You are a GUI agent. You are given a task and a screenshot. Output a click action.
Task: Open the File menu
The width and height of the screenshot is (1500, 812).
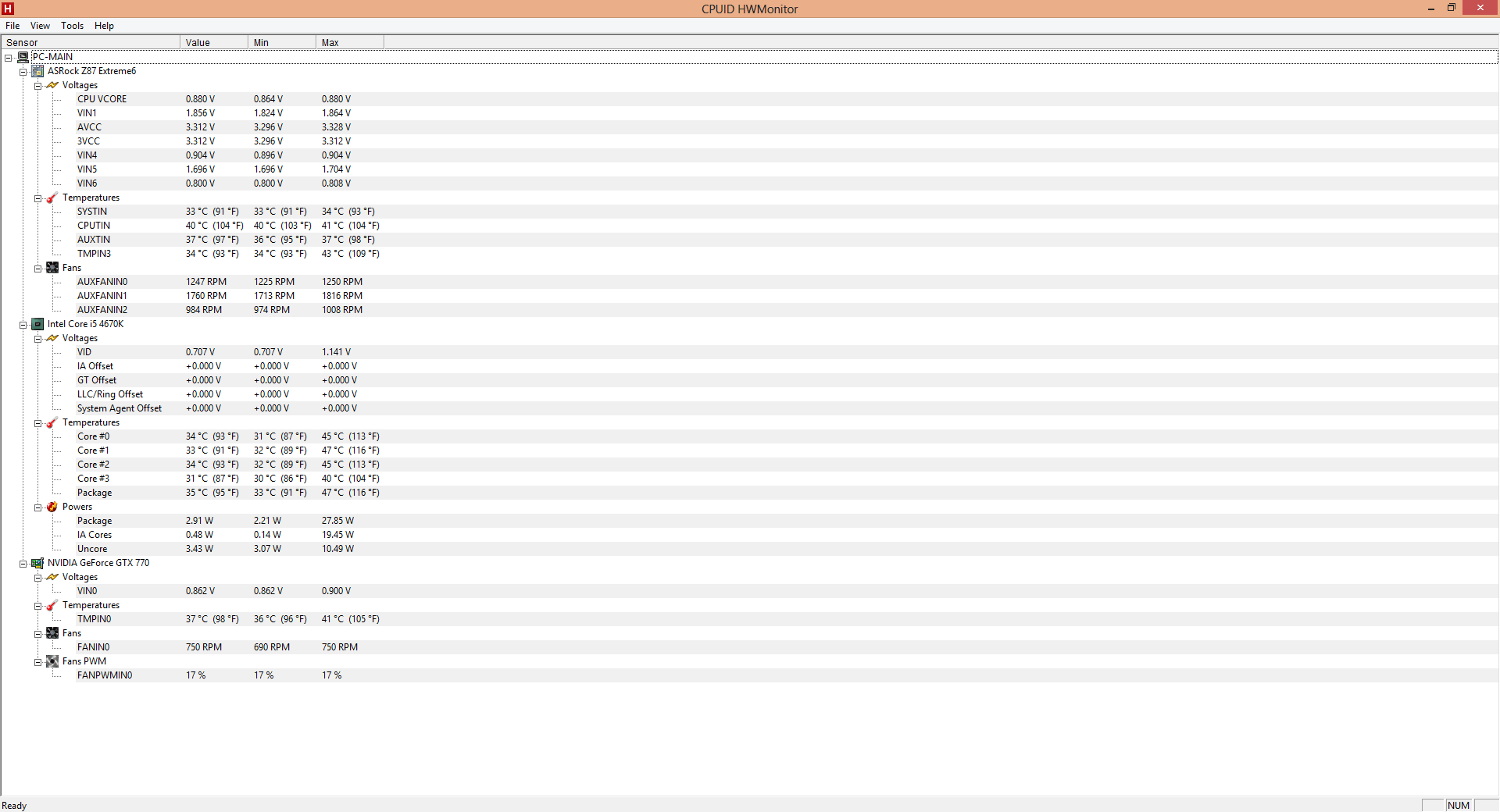tap(12, 26)
